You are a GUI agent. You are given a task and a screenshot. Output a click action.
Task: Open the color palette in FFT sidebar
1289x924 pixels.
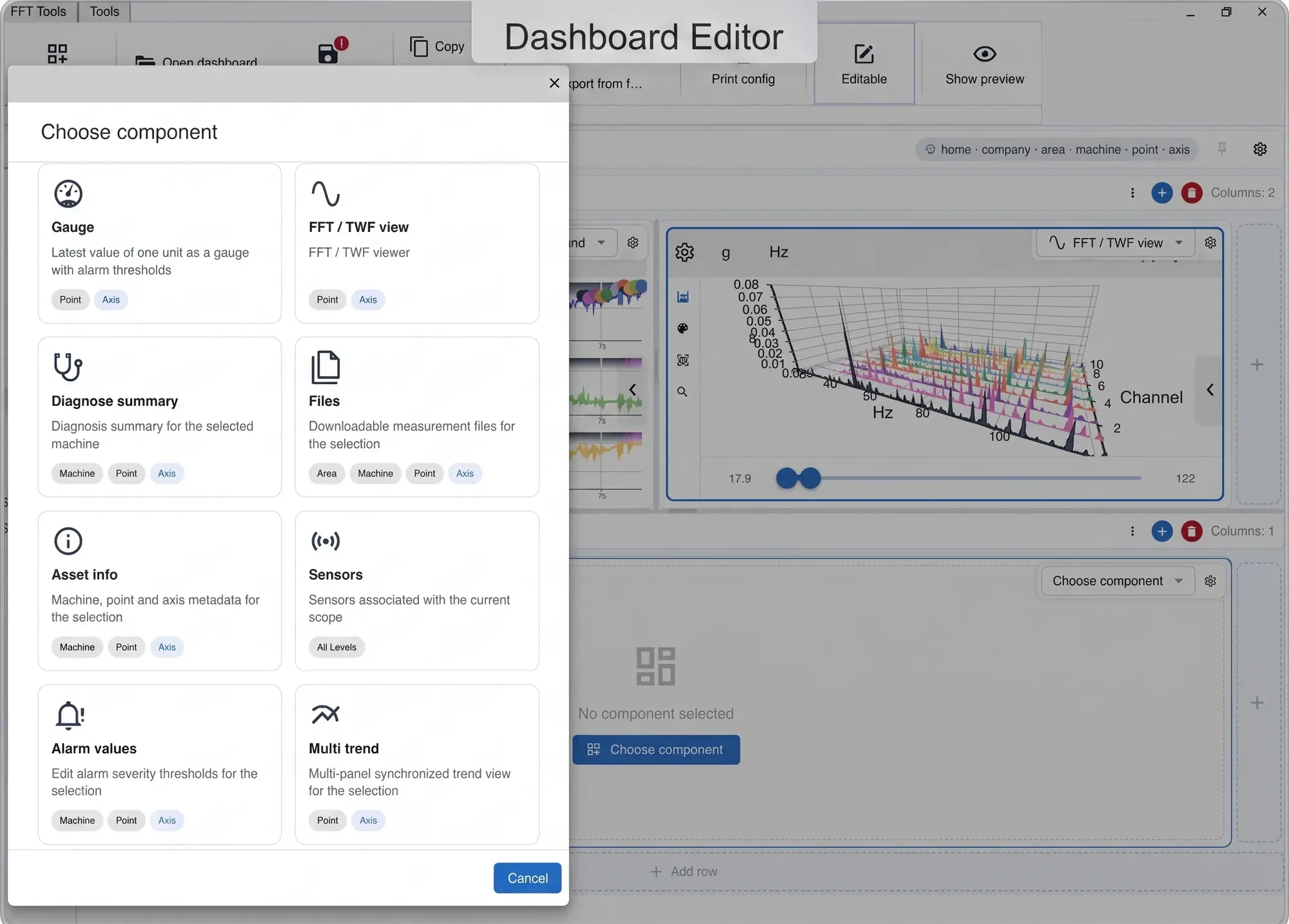point(683,328)
